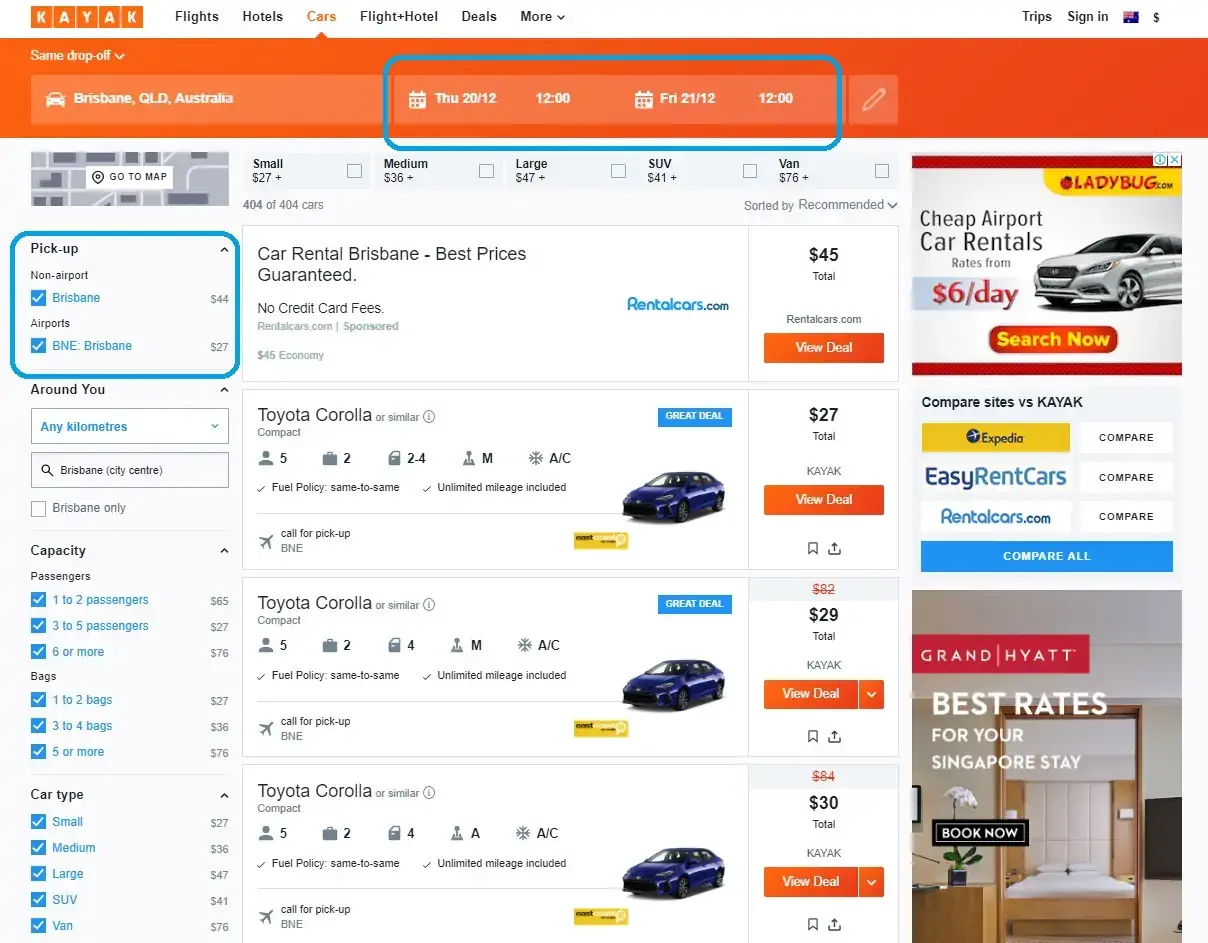Click COMPARE next to EasyRentCars

(x=1126, y=477)
